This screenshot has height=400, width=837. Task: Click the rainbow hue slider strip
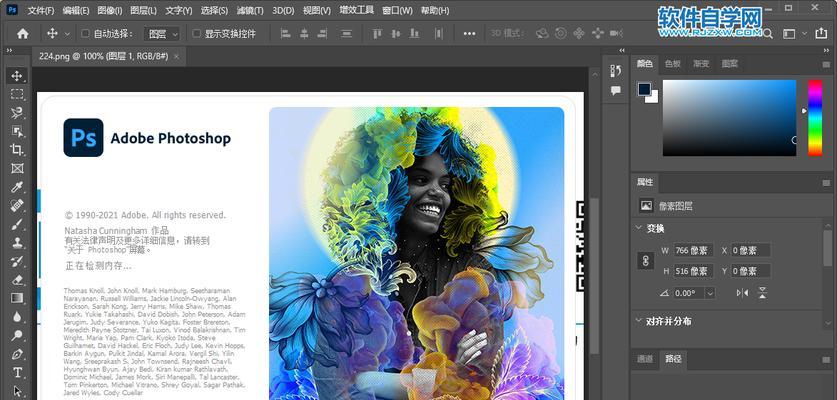point(815,118)
